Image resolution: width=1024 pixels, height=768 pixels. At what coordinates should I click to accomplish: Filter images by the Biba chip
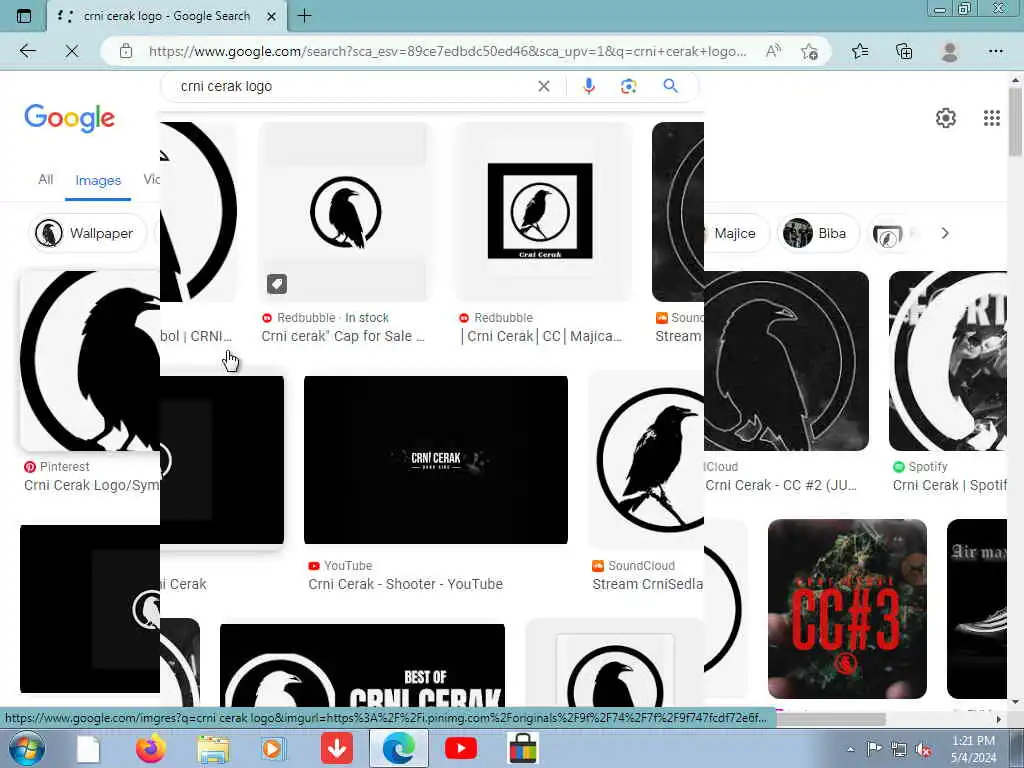click(818, 233)
